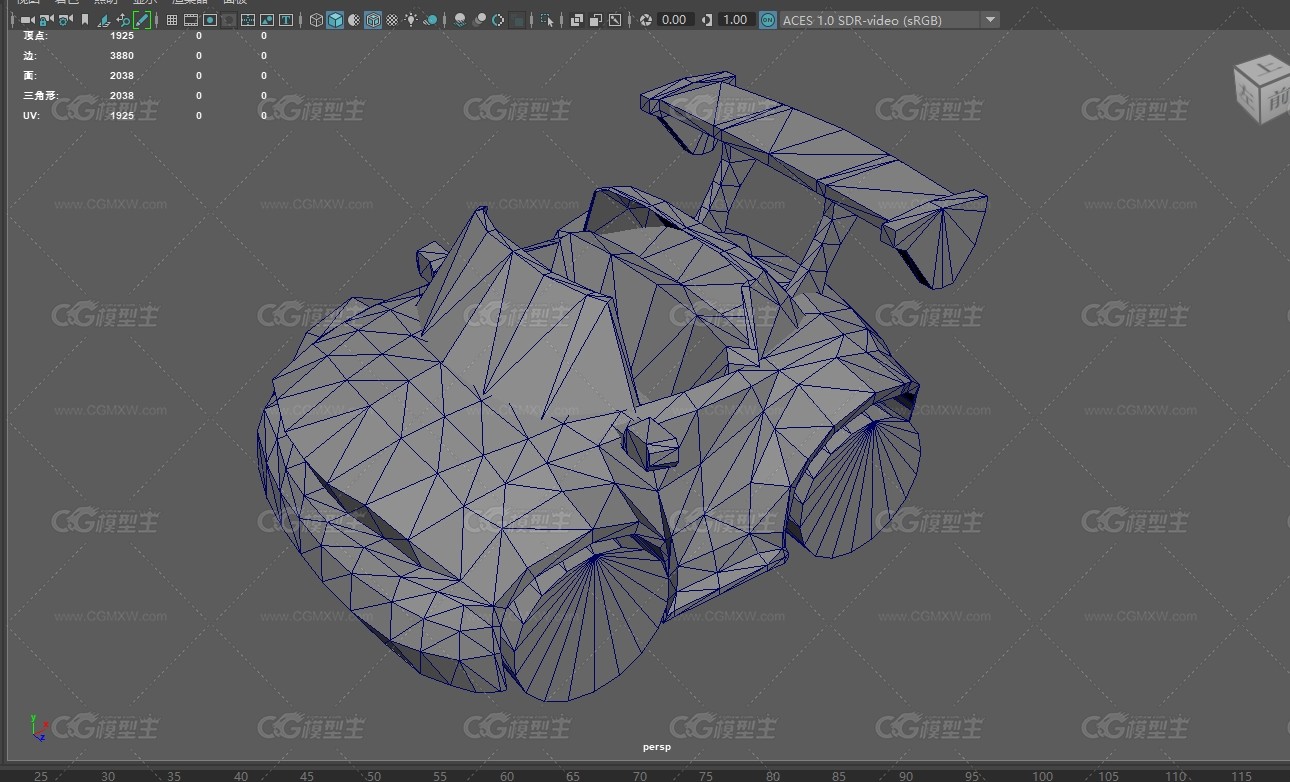Viewport: 1290px width, 782px height.
Task: Click the 1925 value in UV row
Action: tap(122, 116)
